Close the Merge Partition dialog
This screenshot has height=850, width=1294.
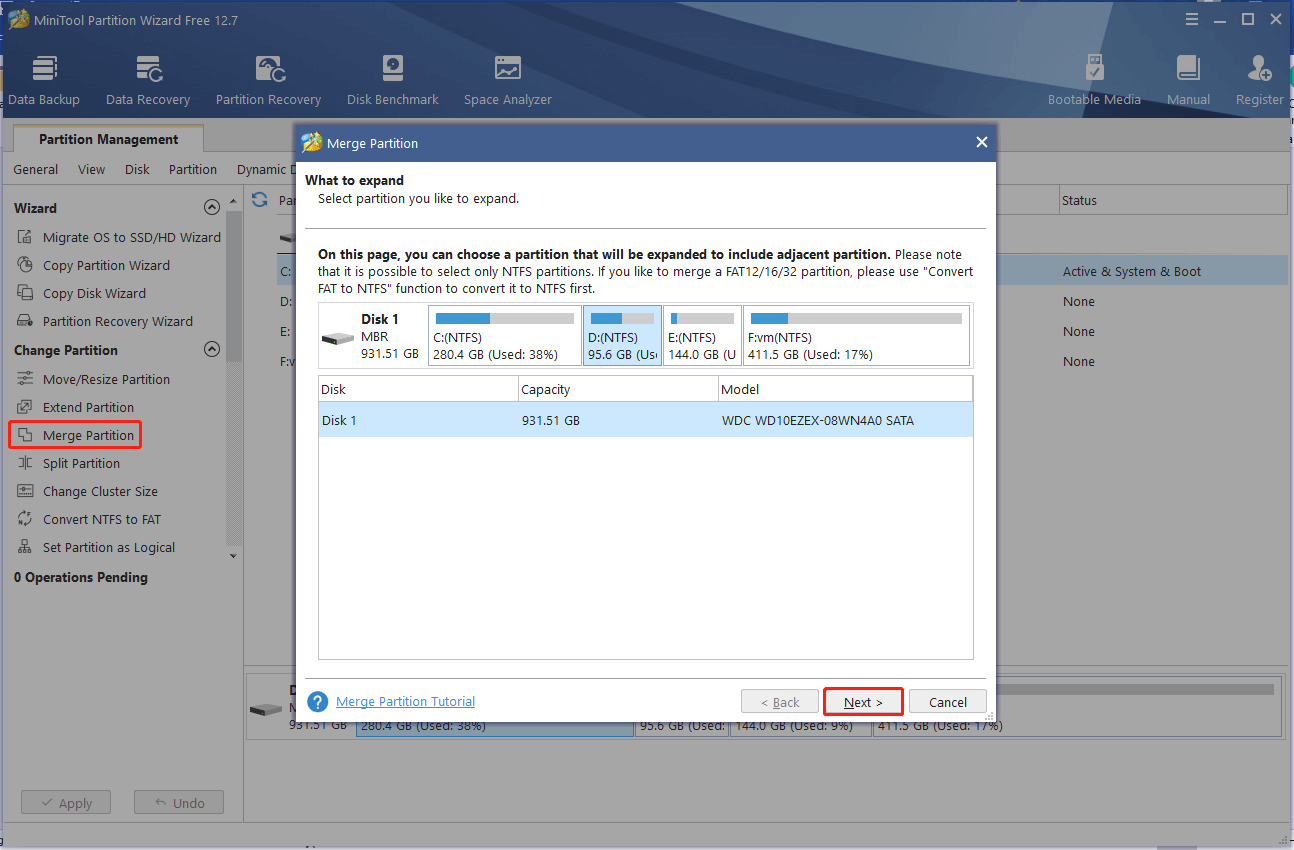coord(982,143)
